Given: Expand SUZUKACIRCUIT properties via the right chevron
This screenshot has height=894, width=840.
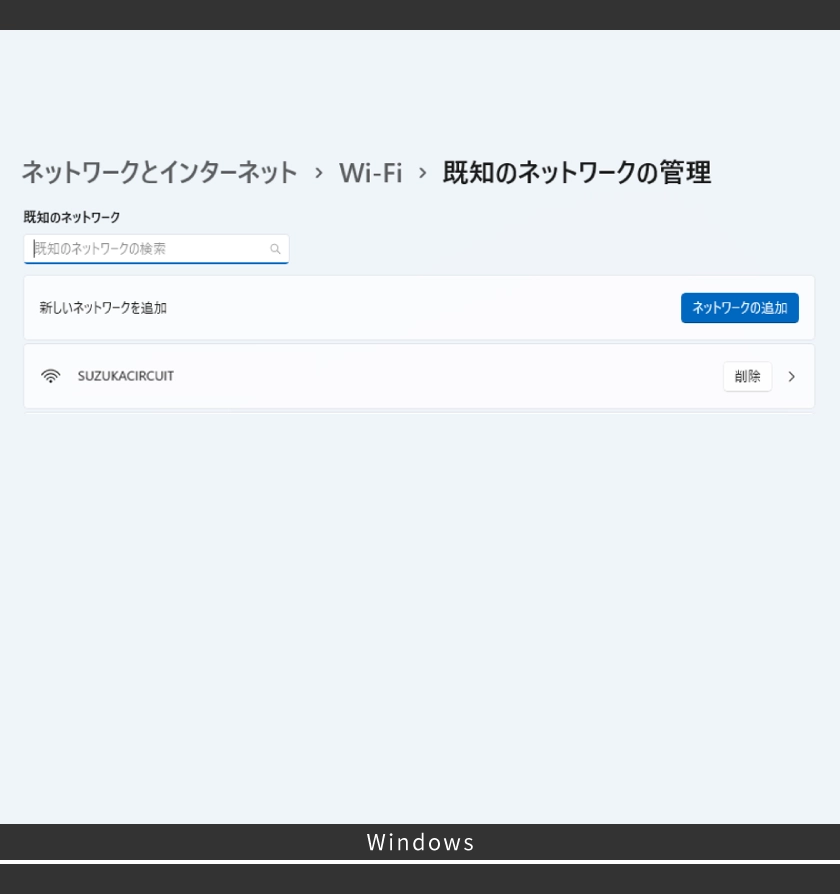Looking at the screenshot, I should tap(791, 376).
